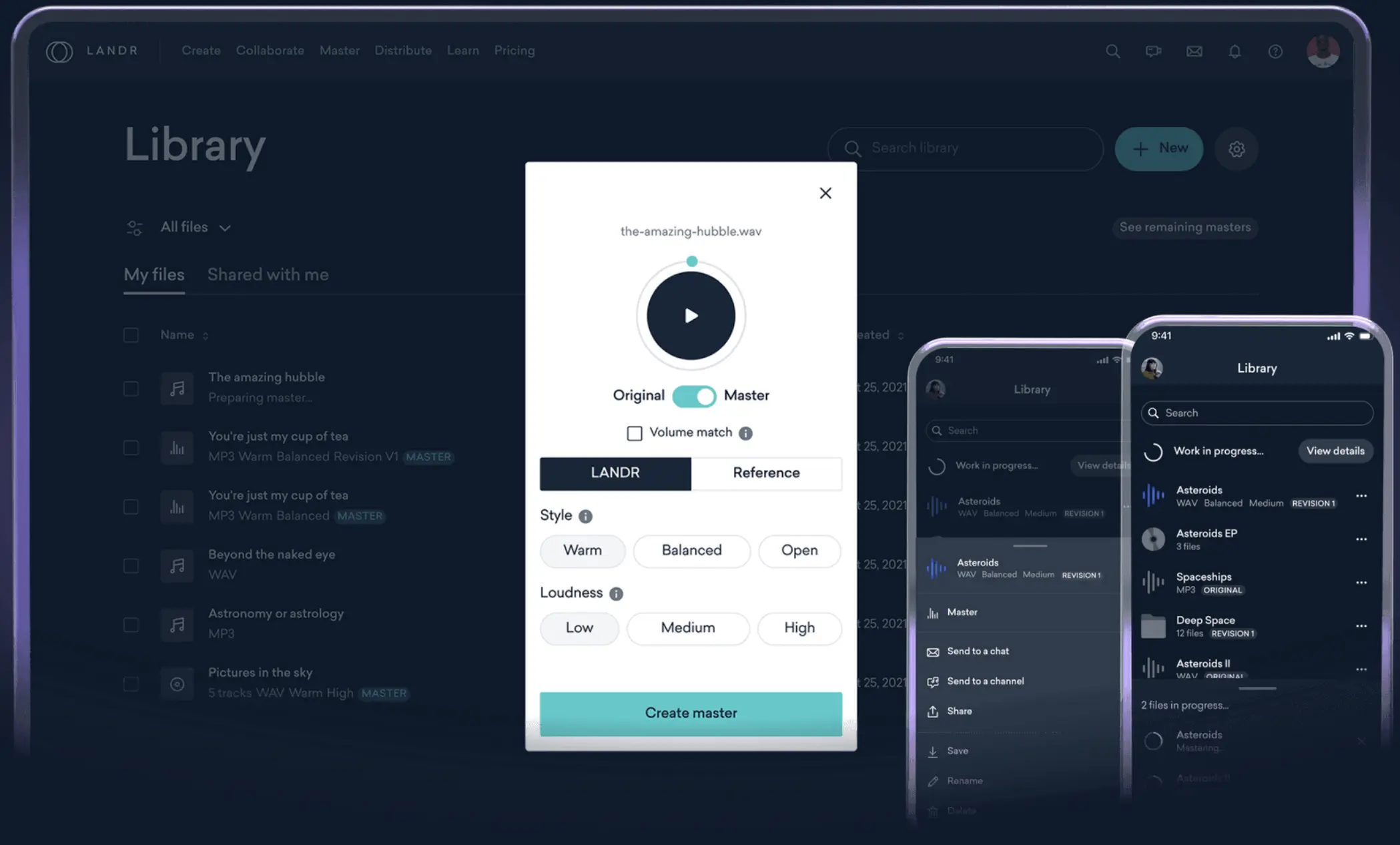Open notifications bell icon

point(1235,51)
